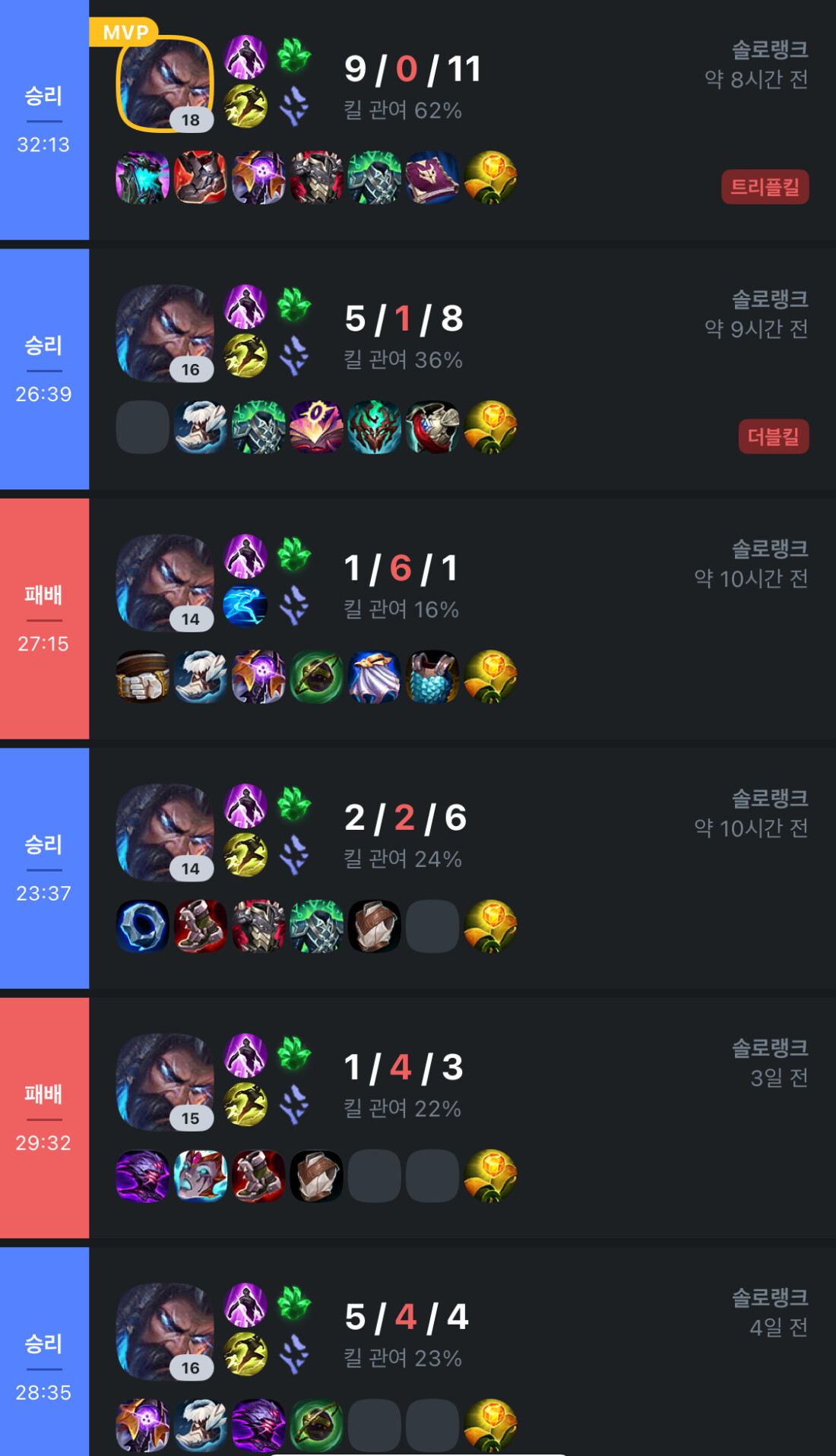Tap the empty first item slot in the 5/1/8 match
Image resolution: width=836 pixels, height=1456 pixels.
143,428
